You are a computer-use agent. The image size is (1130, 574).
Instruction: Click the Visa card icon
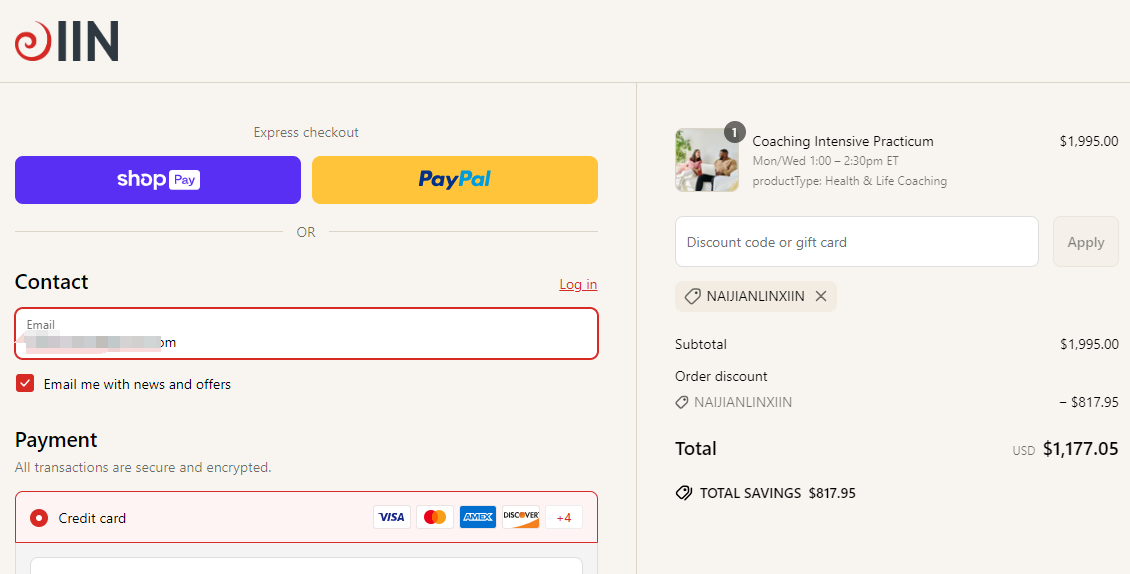click(391, 517)
